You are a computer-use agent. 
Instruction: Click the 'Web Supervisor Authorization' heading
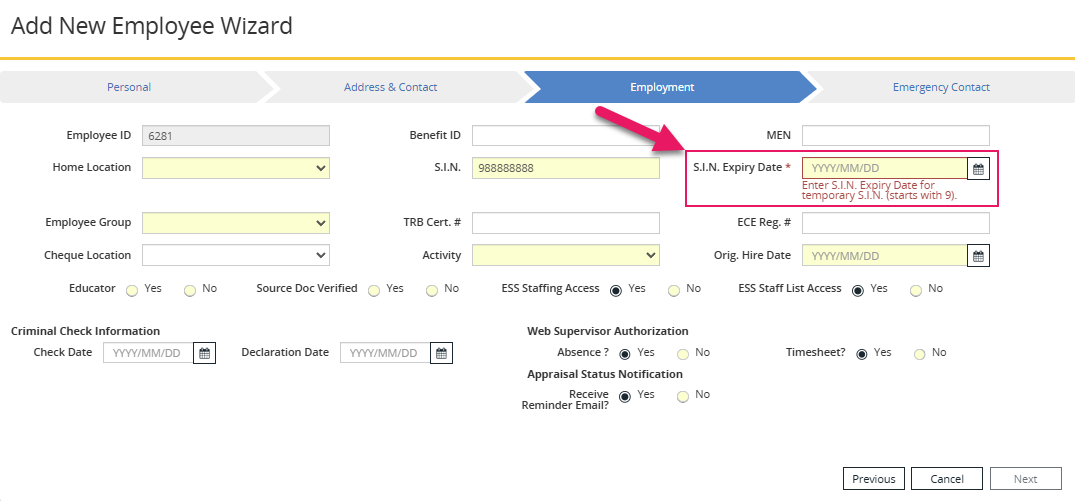coord(607,331)
